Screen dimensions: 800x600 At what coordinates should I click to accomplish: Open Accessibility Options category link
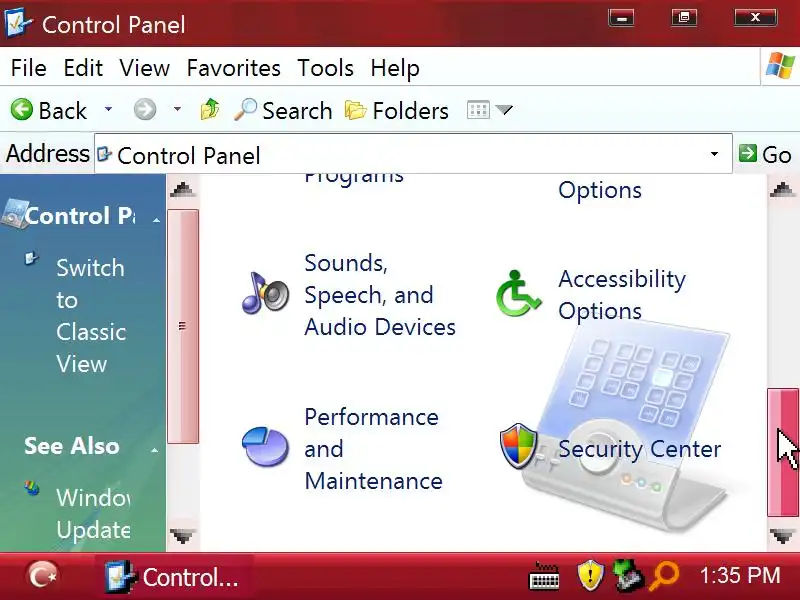point(622,295)
